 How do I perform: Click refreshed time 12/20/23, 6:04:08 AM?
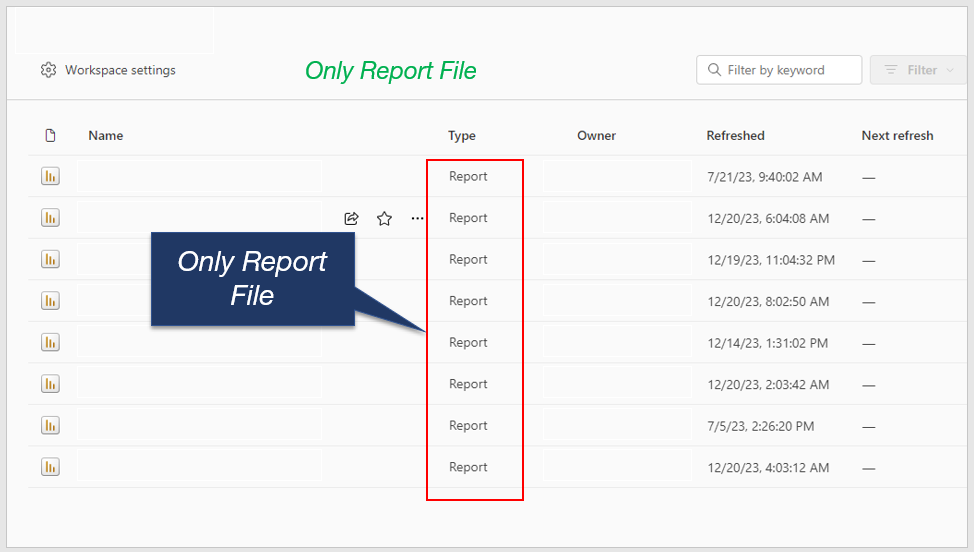[x=768, y=219]
